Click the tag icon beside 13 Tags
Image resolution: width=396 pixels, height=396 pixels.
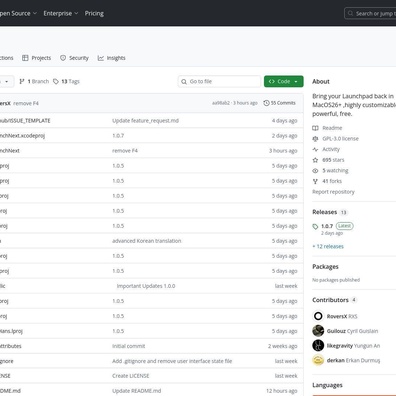[56, 81]
